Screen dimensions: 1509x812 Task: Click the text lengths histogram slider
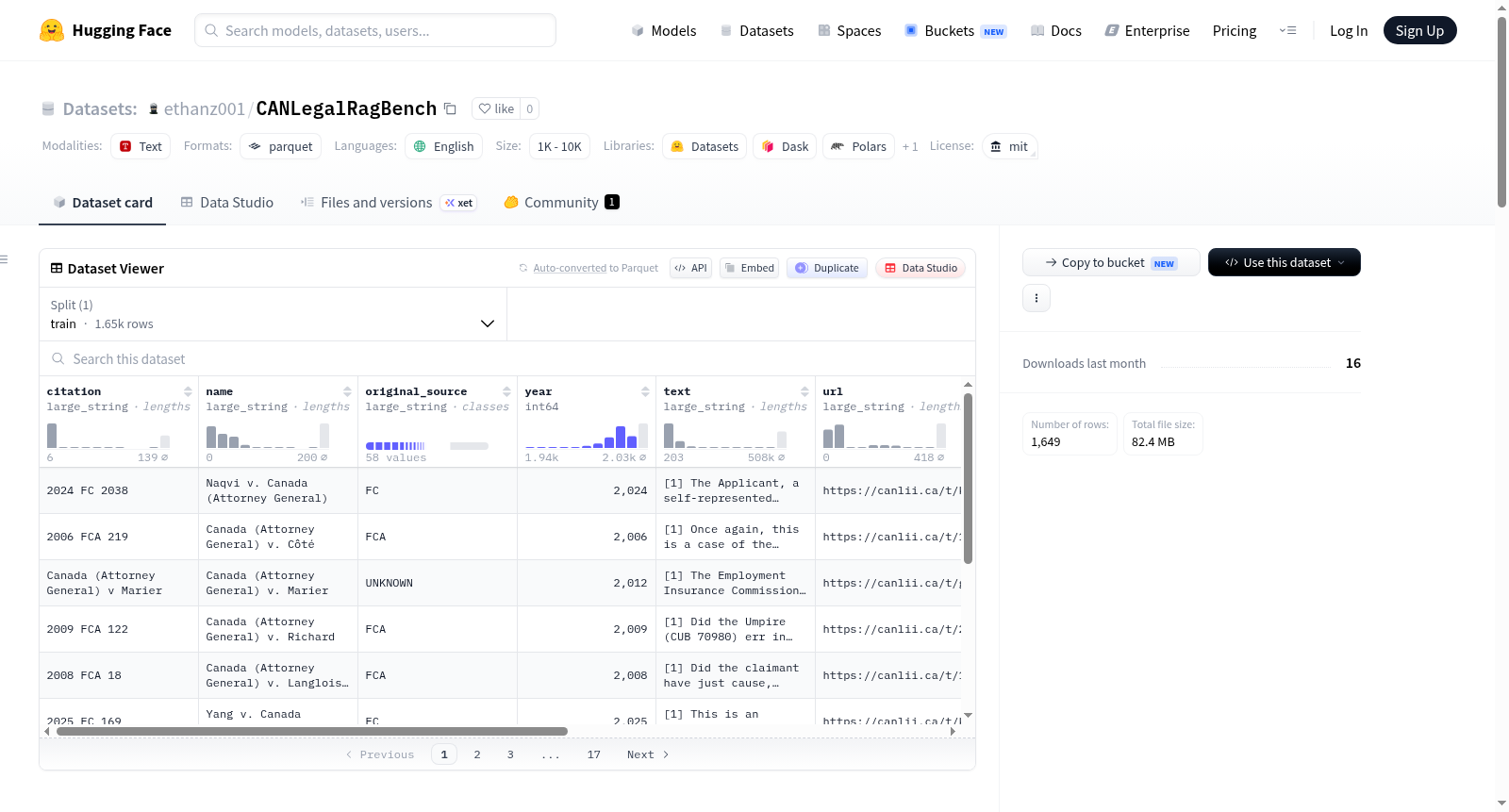(725, 436)
